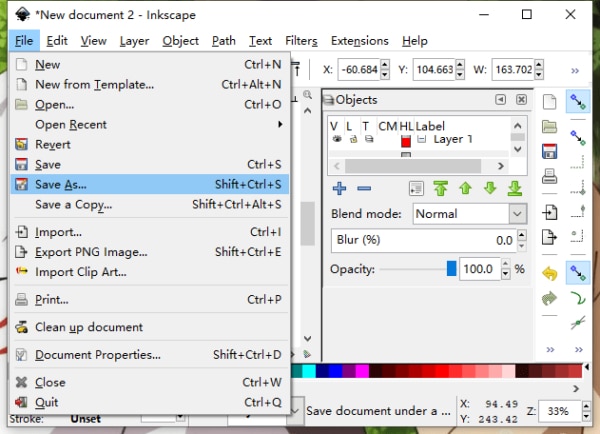Click the Print icon in commands bar
This screenshot has width=600, height=434.
549,176
